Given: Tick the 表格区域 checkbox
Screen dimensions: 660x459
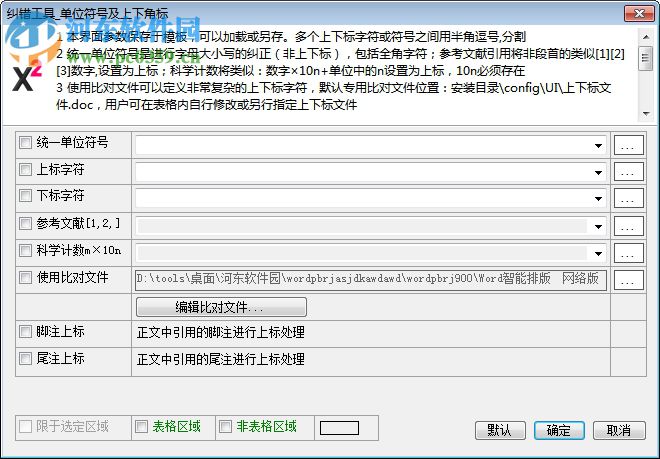Looking at the screenshot, I should pos(141,427).
